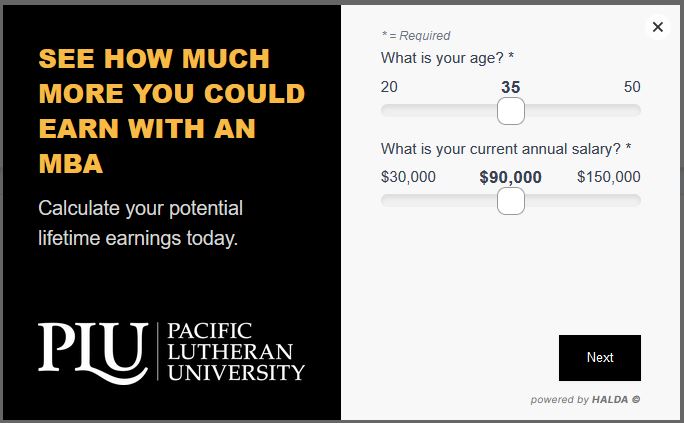
Task: Click the salary slider track left of handle
Action: point(439,201)
